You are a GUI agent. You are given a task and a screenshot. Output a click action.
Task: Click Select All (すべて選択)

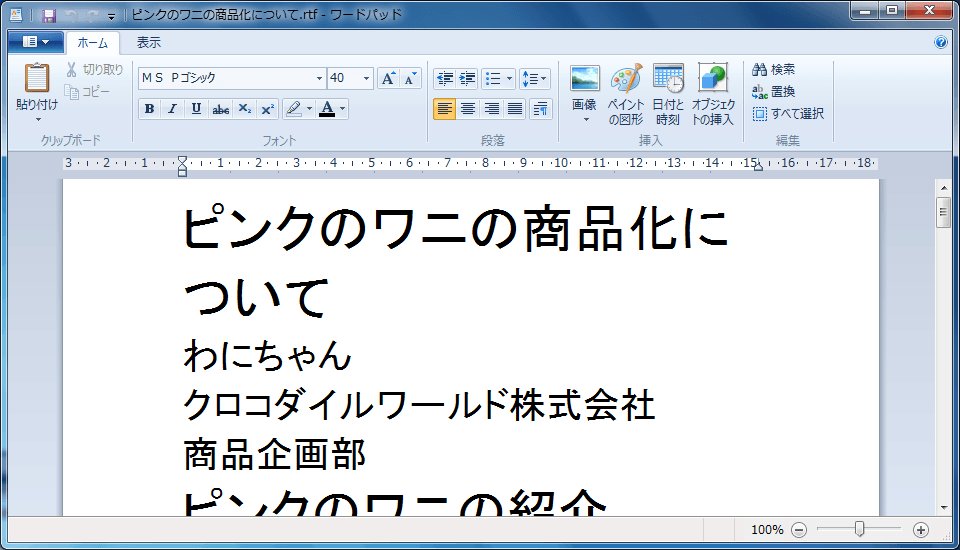788,114
